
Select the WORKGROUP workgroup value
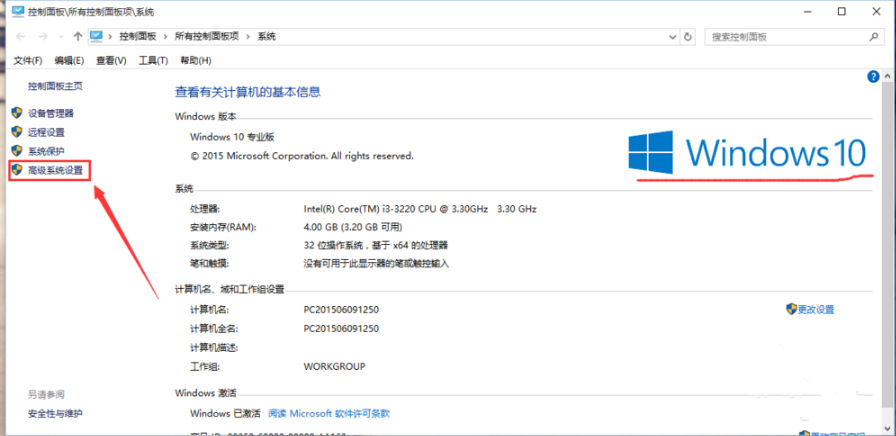(334, 366)
